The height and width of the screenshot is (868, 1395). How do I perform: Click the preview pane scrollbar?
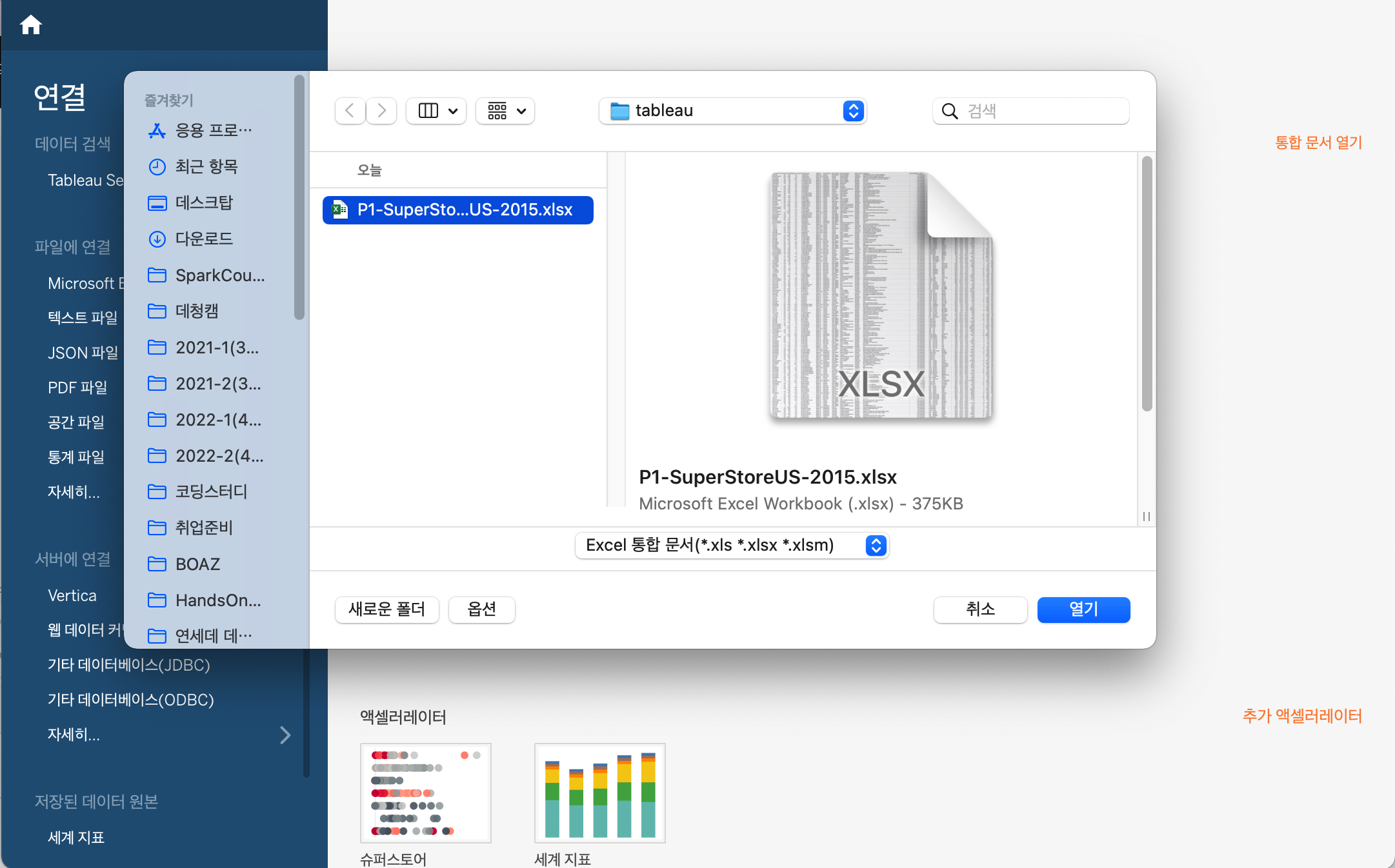tap(1147, 284)
